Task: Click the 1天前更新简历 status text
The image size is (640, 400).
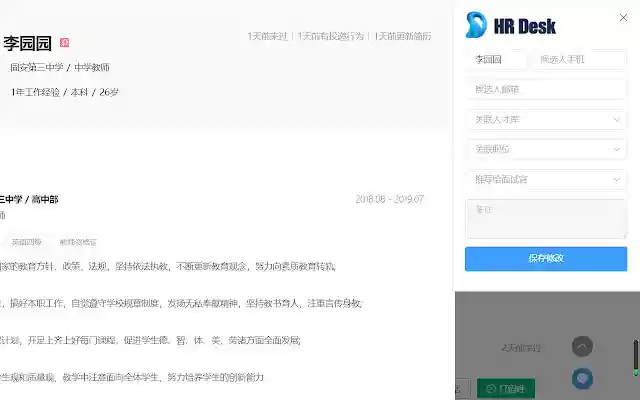Action: tap(402, 36)
